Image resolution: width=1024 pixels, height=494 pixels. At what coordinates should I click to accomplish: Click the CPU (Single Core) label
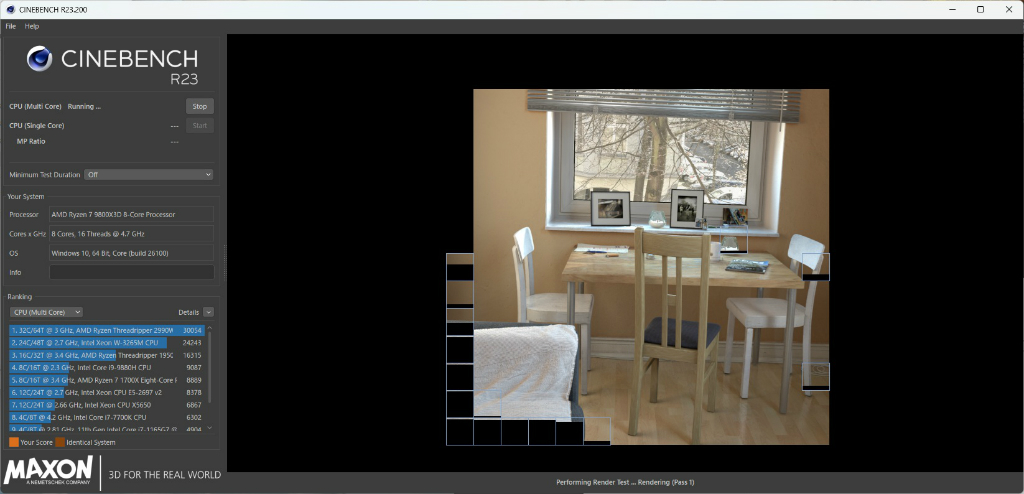pos(37,125)
